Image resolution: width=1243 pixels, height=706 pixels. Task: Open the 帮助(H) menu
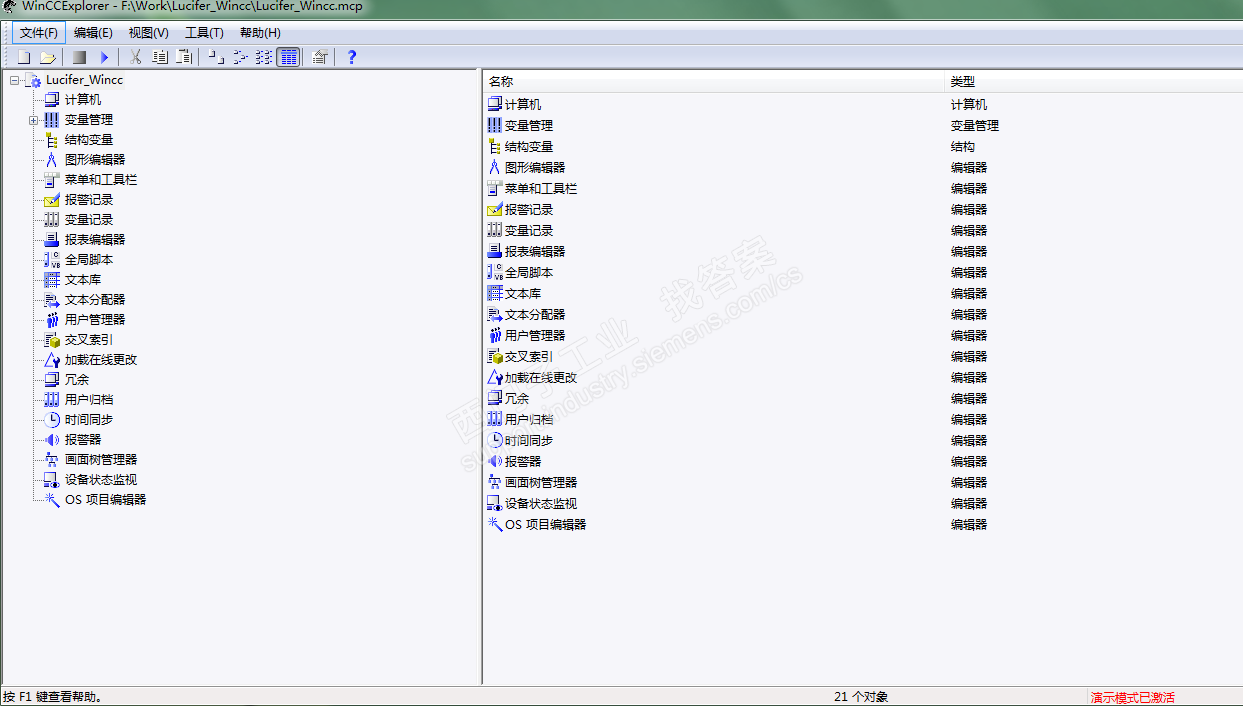(x=260, y=33)
